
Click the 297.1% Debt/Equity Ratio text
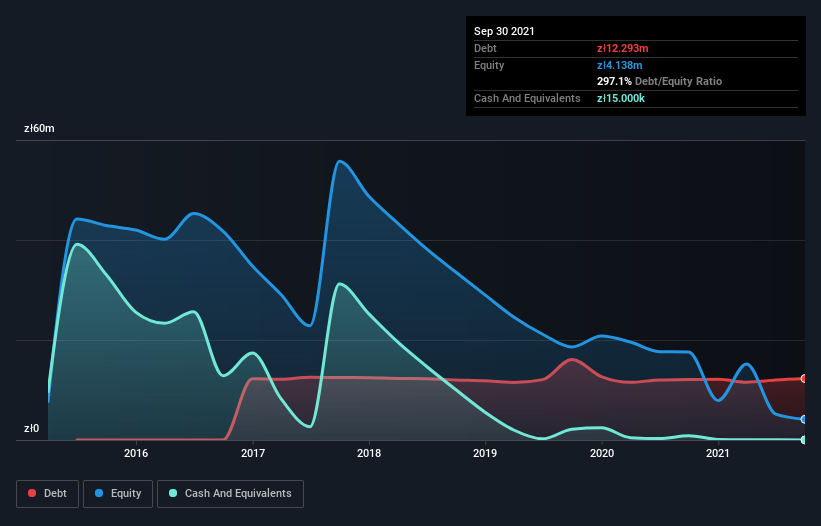point(659,81)
